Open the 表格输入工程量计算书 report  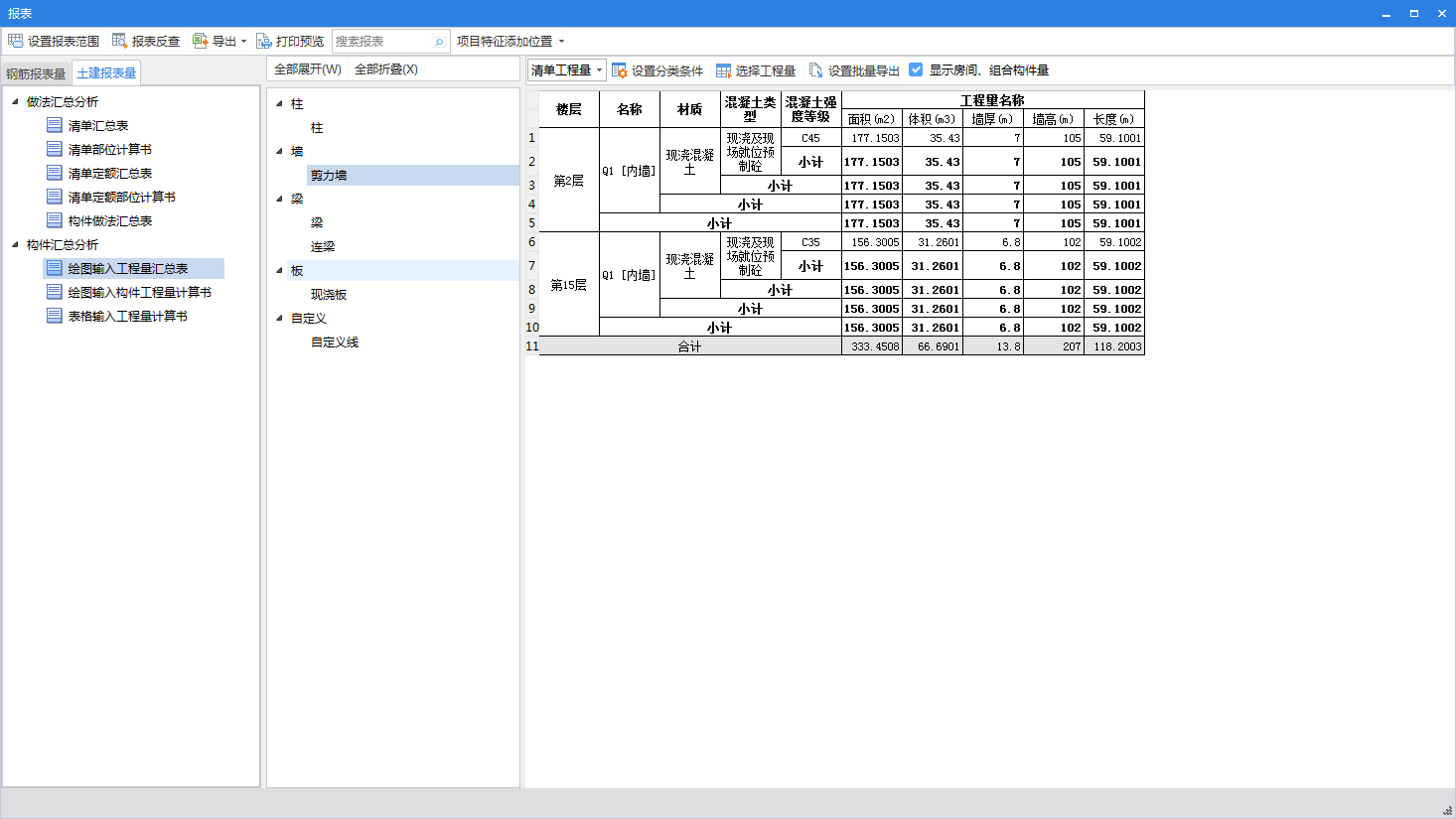[128, 316]
